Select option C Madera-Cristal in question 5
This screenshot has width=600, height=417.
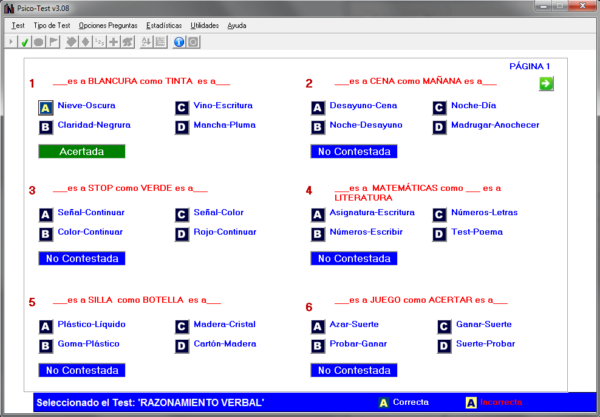(x=181, y=326)
